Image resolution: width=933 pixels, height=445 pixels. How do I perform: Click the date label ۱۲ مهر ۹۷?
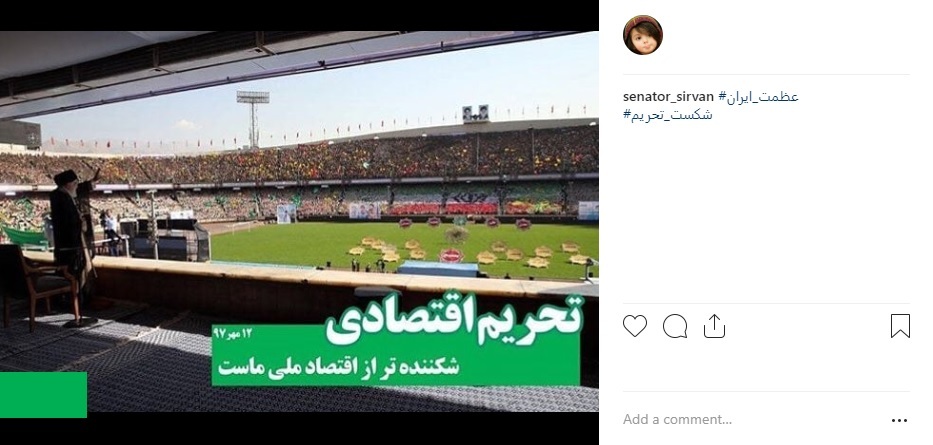pos(232,333)
